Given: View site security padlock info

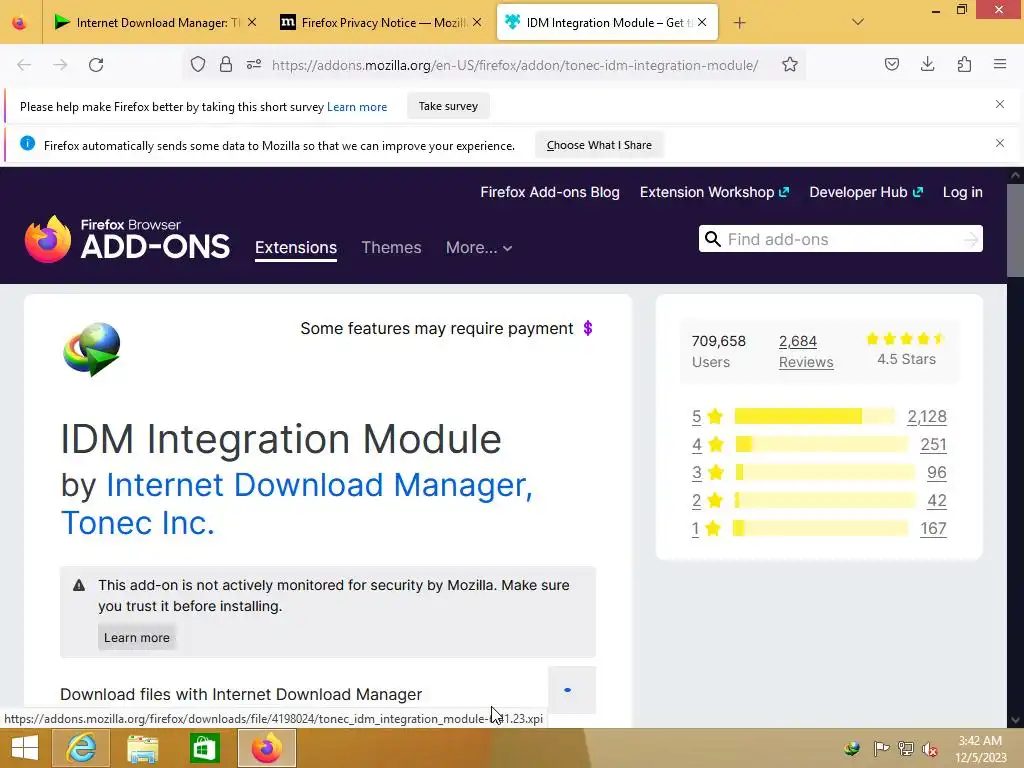Looking at the screenshot, I should pyautogui.click(x=226, y=64).
